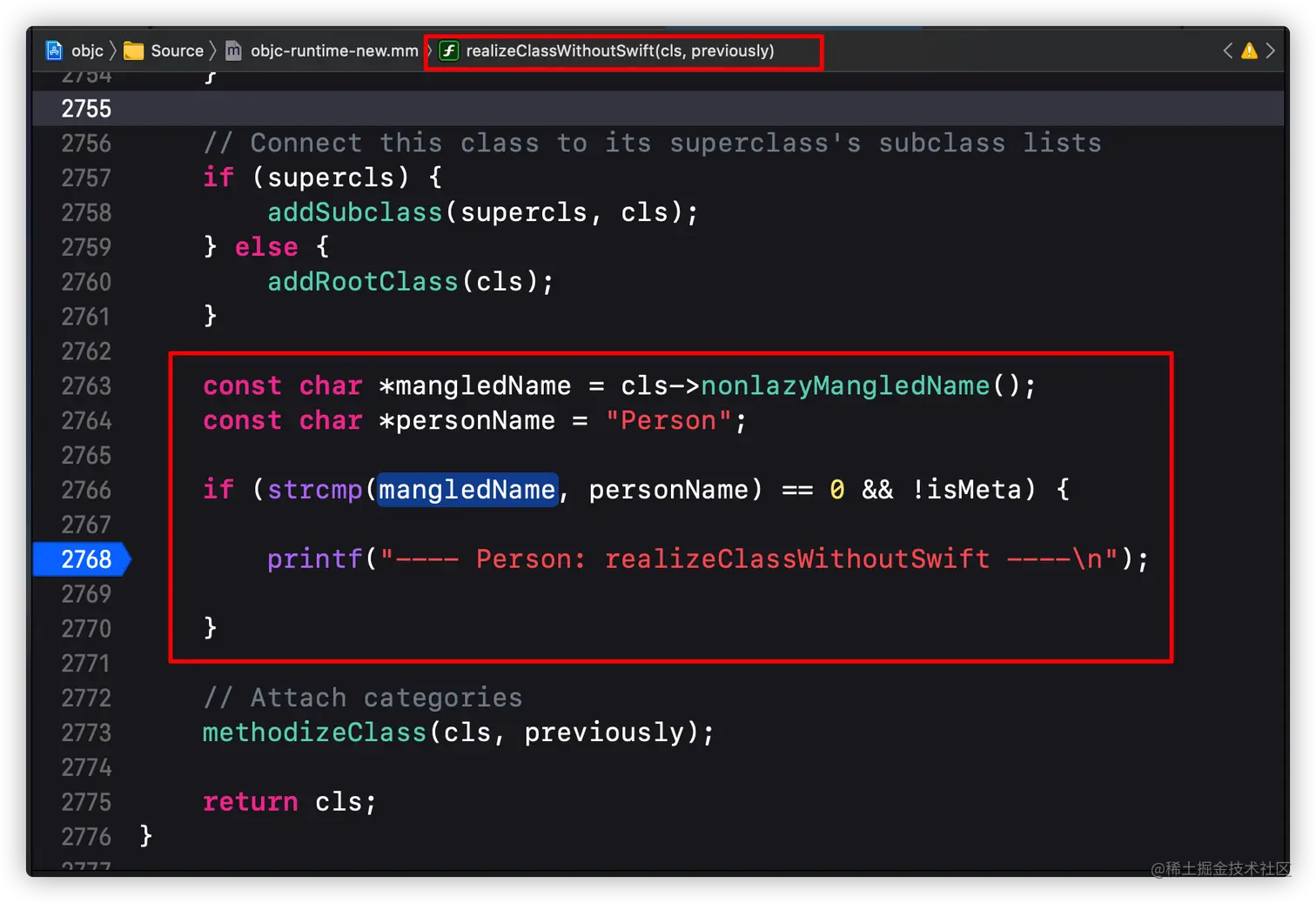Click line number 2773 in the gutter
Image resolution: width=1316 pixels, height=903 pixels.
(86, 732)
